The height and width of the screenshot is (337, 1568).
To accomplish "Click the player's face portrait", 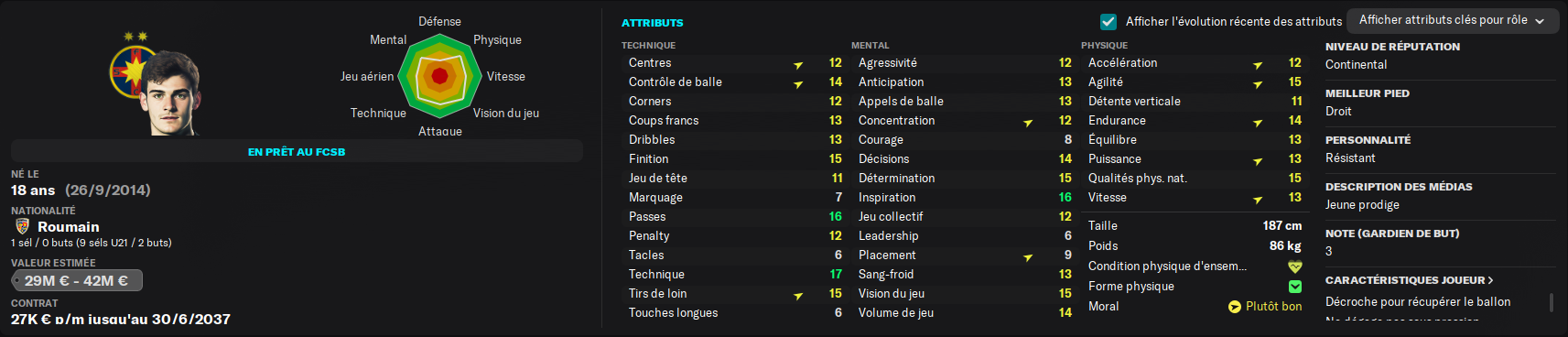I will 170,93.
